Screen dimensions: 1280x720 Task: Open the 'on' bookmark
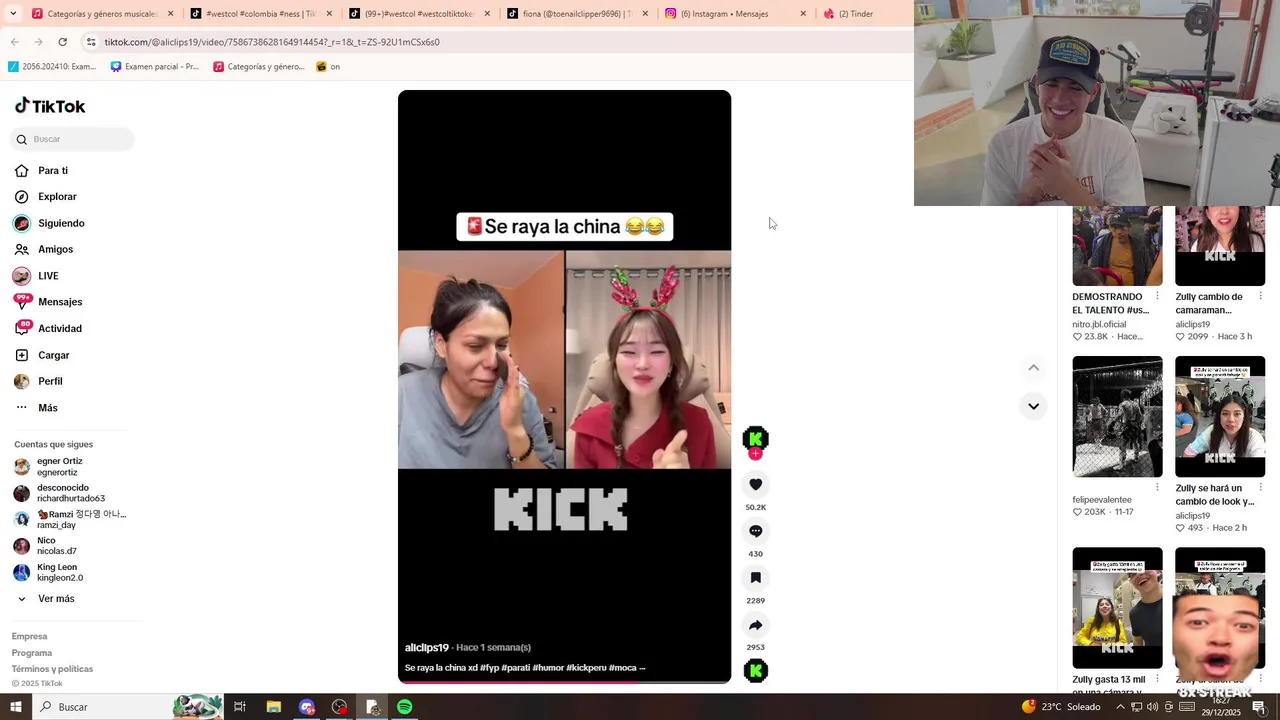[328, 67]
